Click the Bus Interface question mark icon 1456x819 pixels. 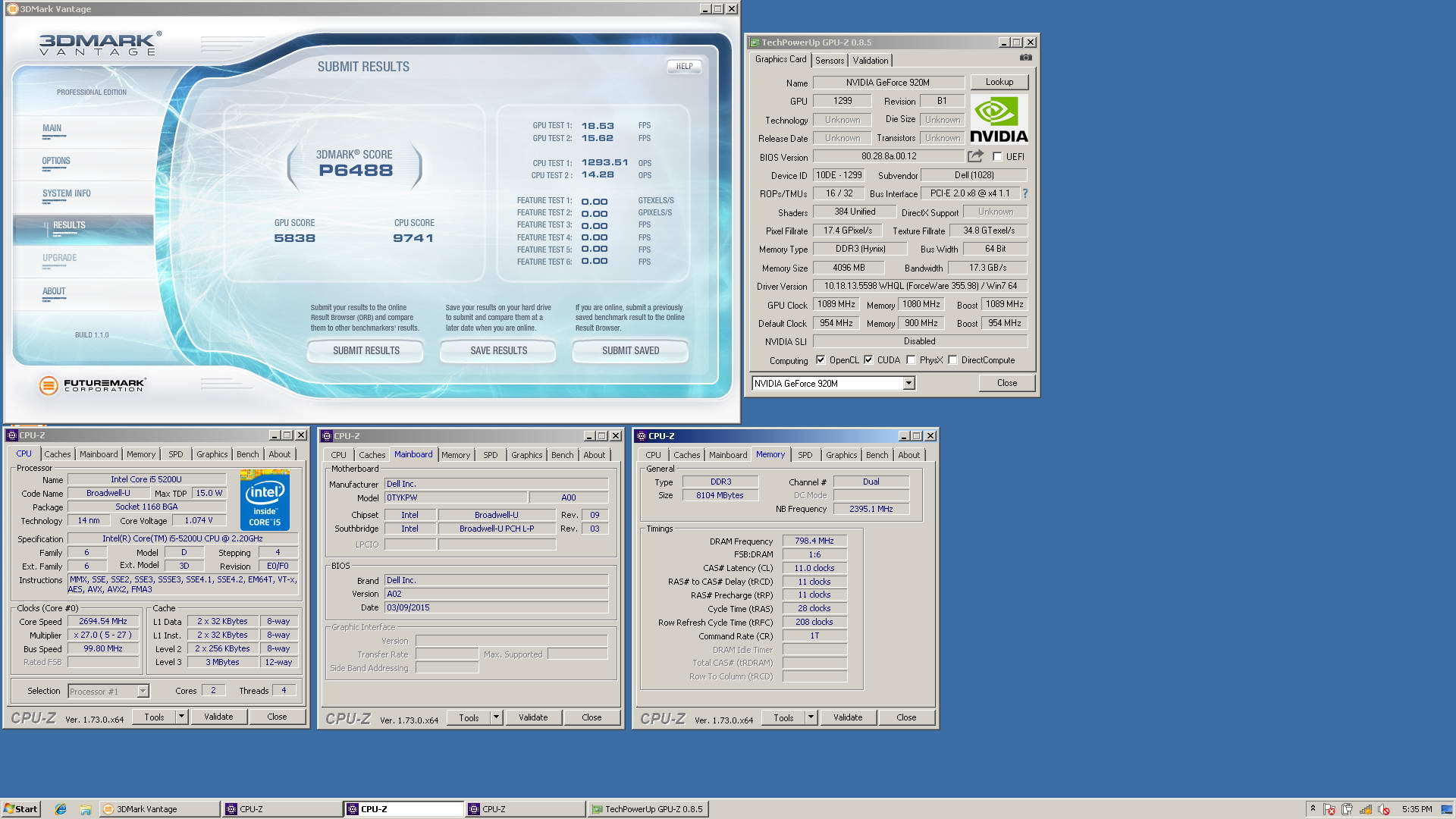point(1025,193)
